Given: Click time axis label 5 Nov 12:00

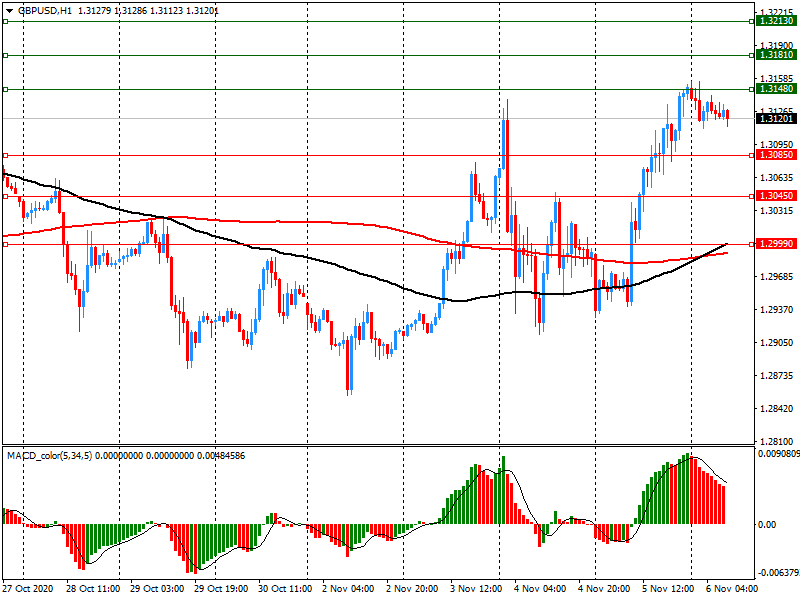Looking at the screenshot, I should [668, 589].
